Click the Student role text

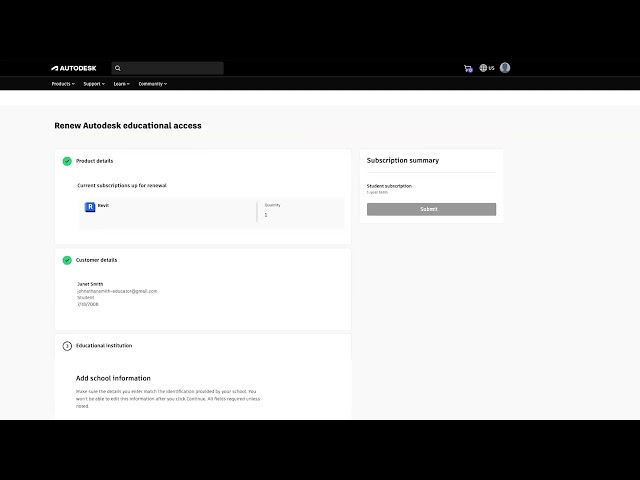86,298
